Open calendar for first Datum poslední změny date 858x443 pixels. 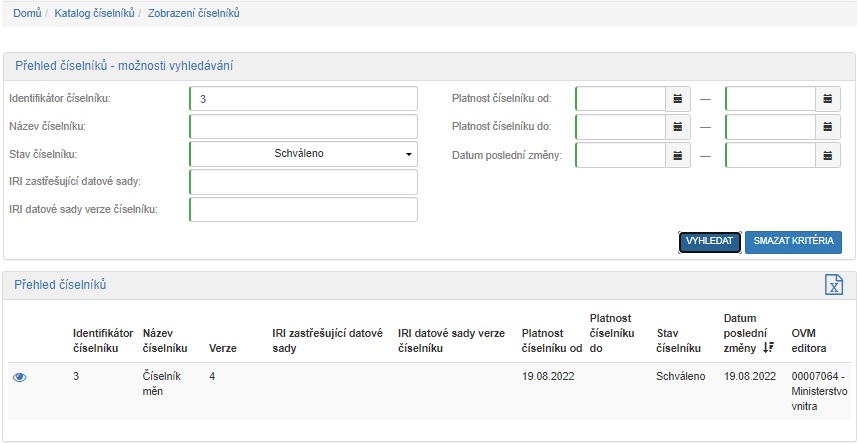tap(678, 156)
